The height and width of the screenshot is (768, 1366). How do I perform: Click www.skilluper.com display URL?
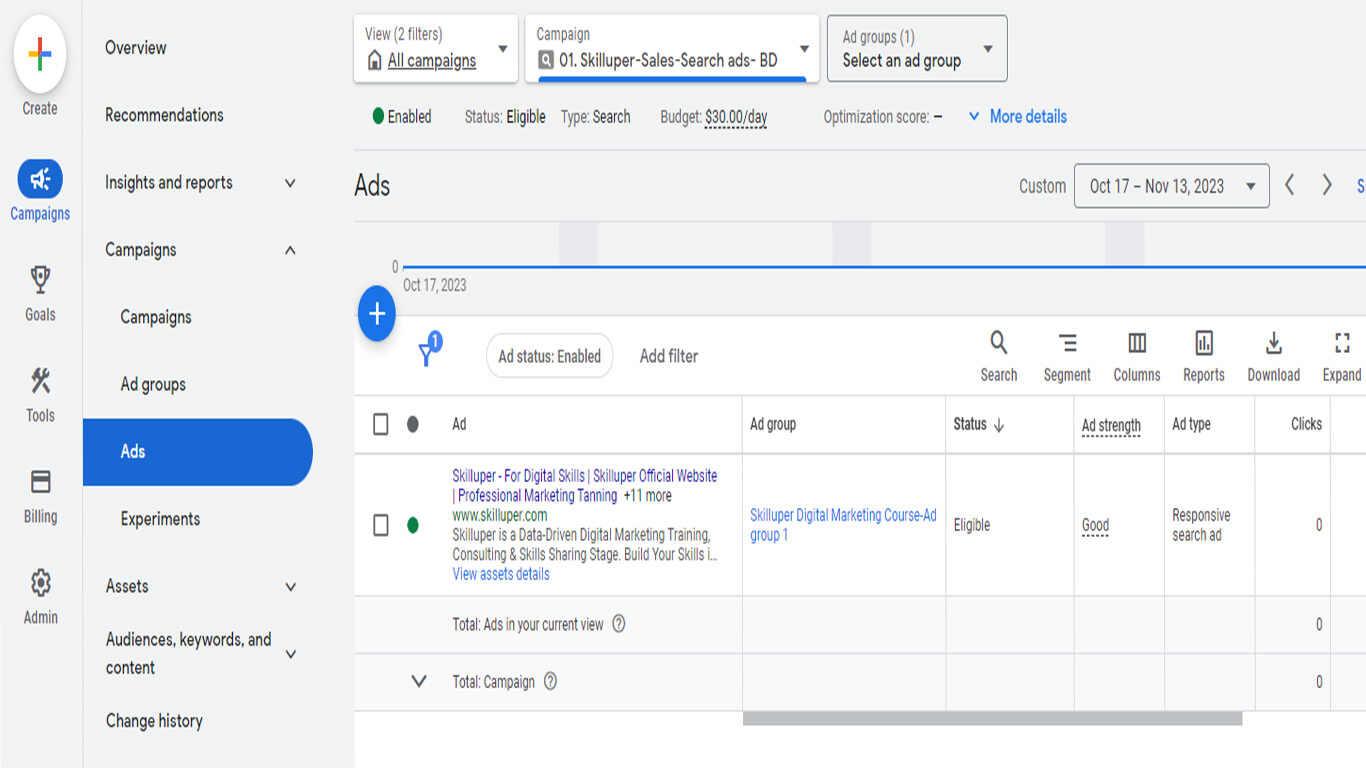[x=500, y=515]
